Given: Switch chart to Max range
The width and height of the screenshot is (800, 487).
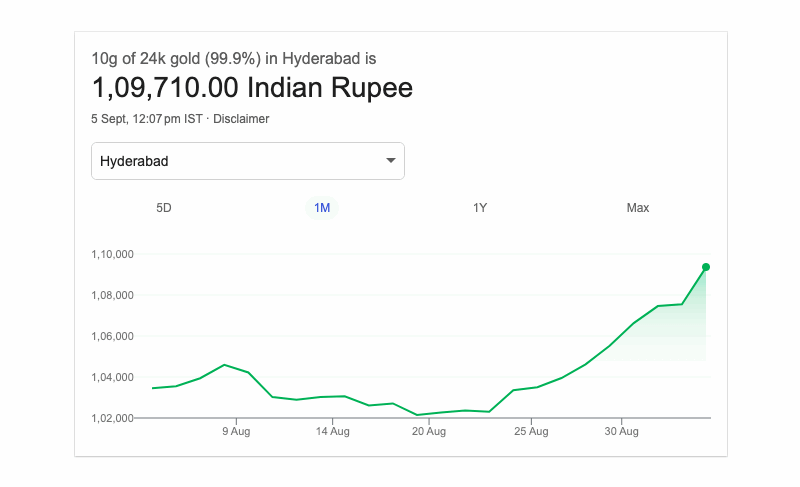Looking at the screenshot, I should click(638, 208).
